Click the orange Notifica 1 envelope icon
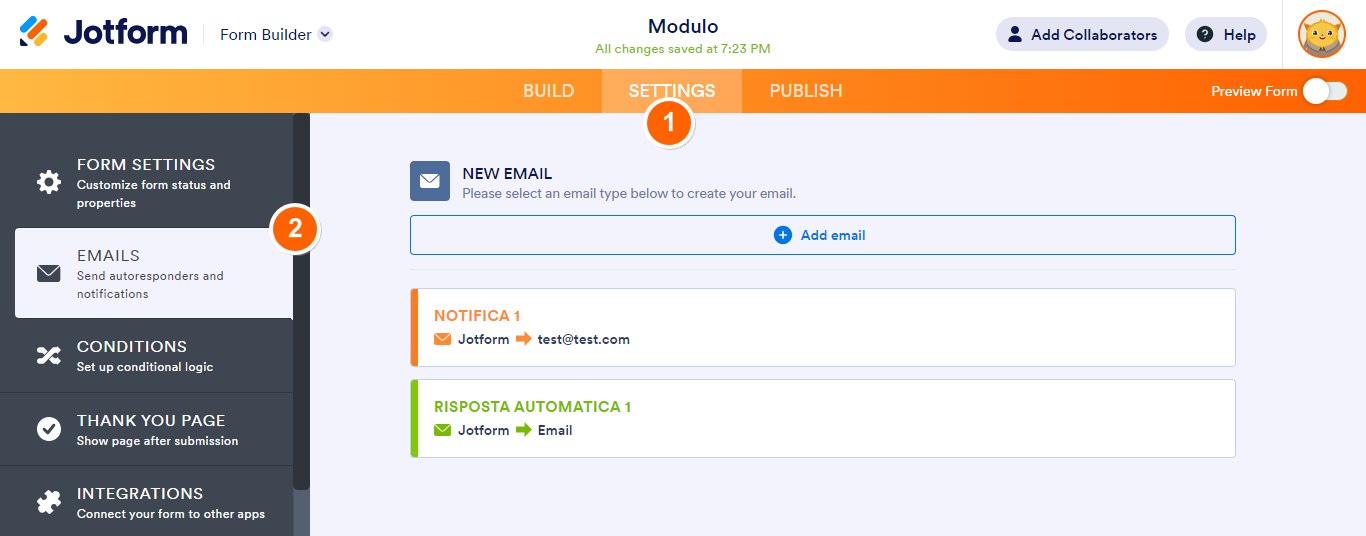Viewport: 1366px width, 536px height. point(442,339)
